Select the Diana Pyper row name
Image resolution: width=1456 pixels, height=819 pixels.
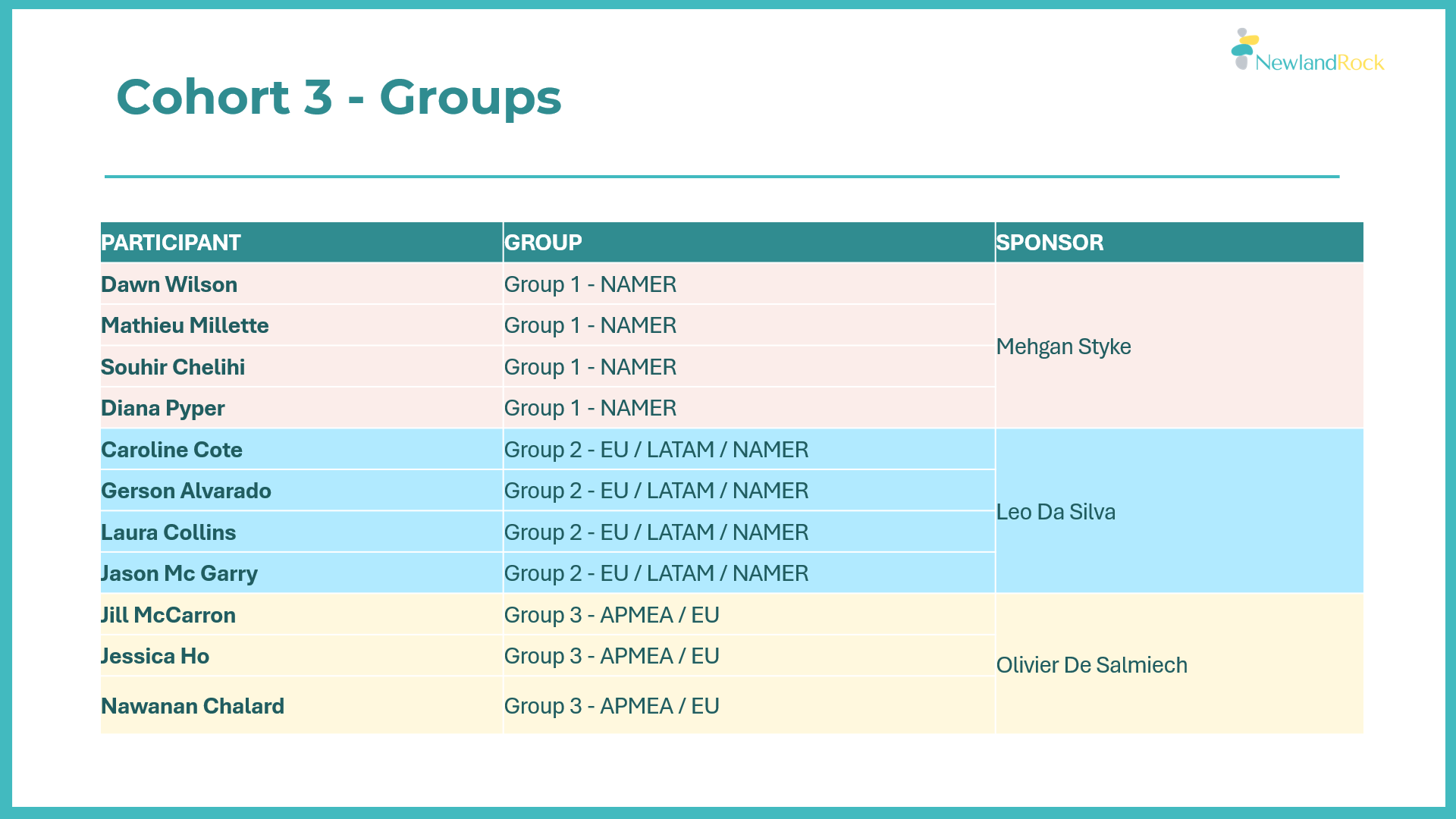click(x=163, y=408)
